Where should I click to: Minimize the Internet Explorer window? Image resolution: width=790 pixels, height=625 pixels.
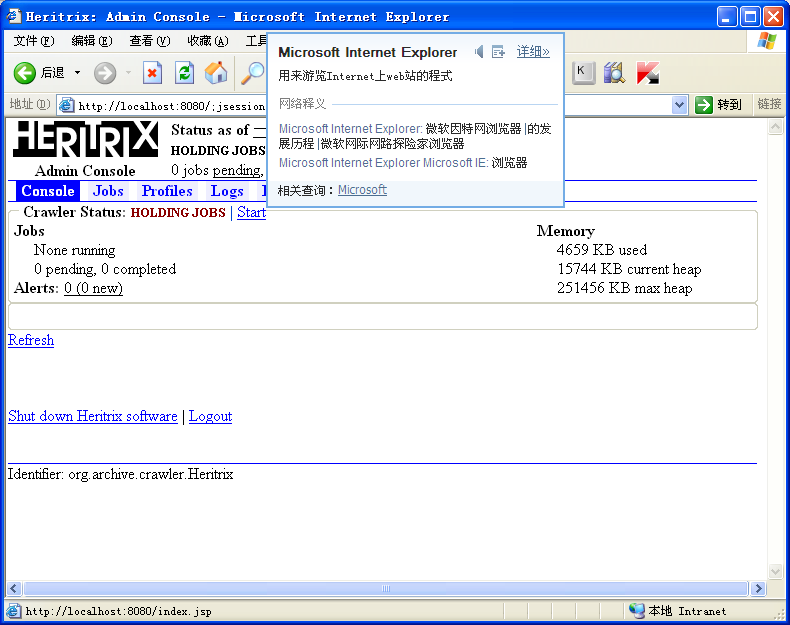tap(727, 17)
